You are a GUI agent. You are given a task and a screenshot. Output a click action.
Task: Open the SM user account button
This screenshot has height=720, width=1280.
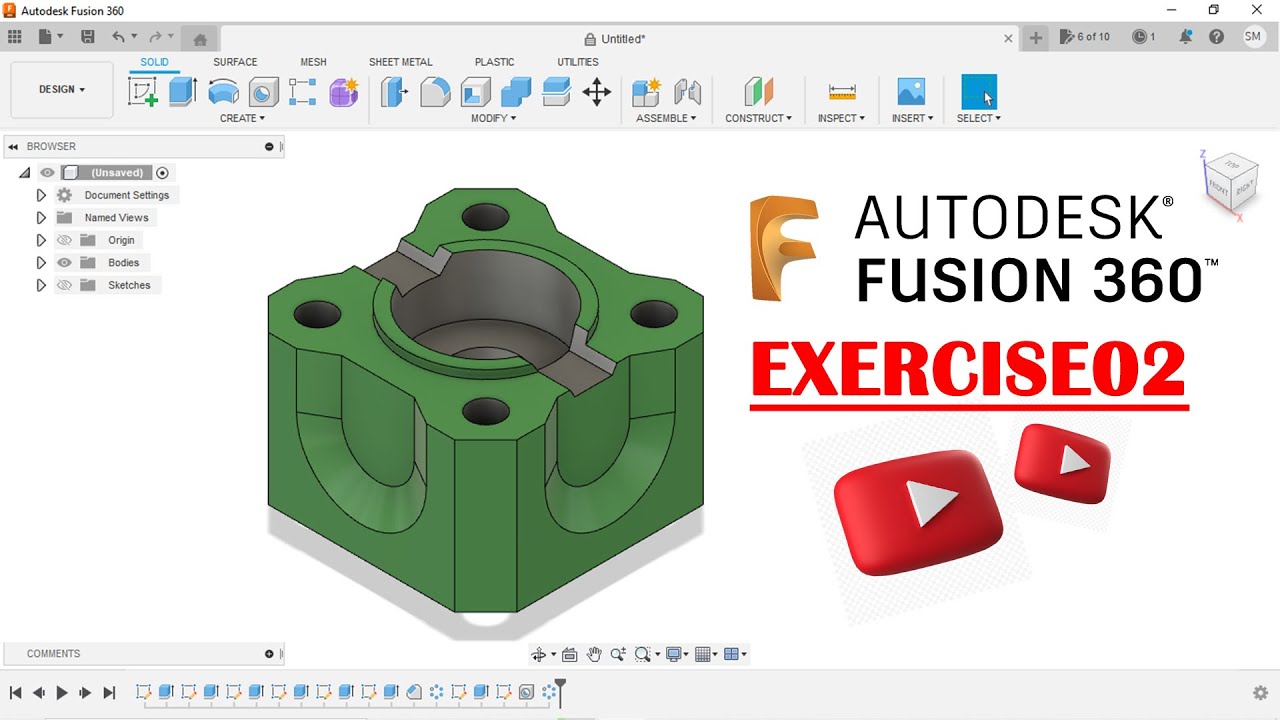point(1254,37)
